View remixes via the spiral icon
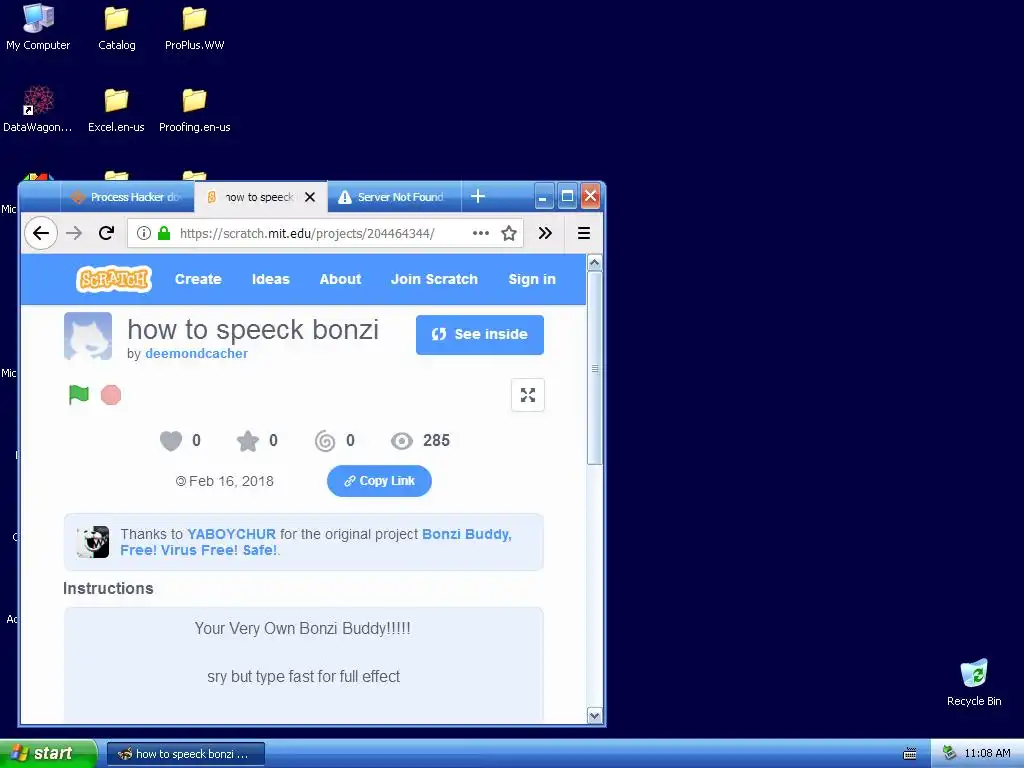The image size is (1024, 768). click(x=325, y=441)
